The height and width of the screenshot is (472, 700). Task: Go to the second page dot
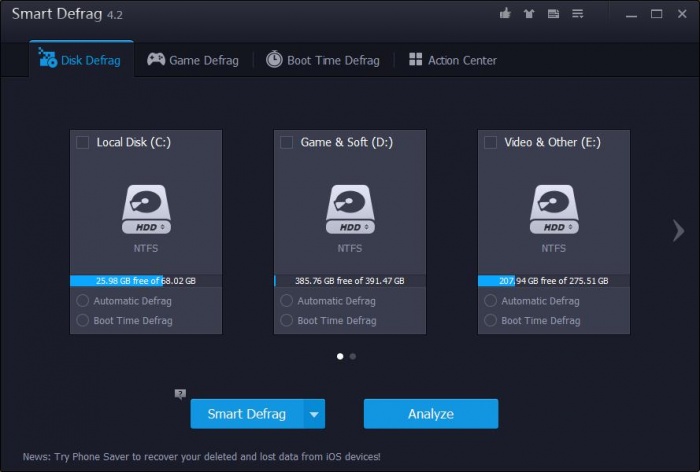[353, 356]
